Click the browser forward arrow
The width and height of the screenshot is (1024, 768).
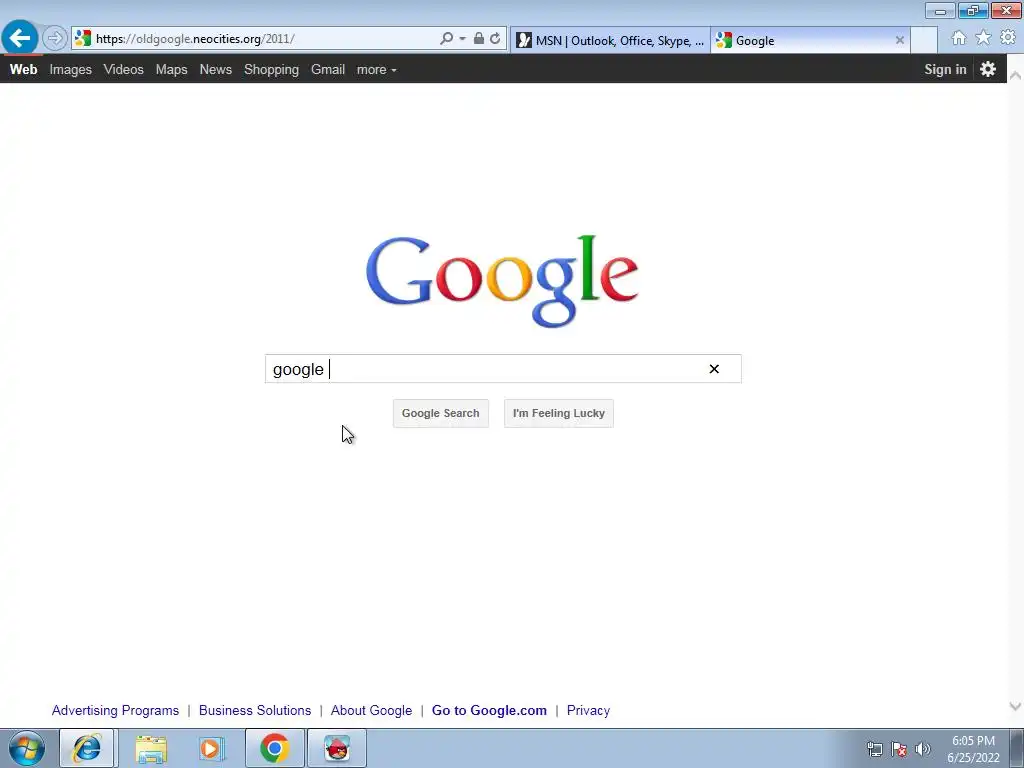point(55,39)
